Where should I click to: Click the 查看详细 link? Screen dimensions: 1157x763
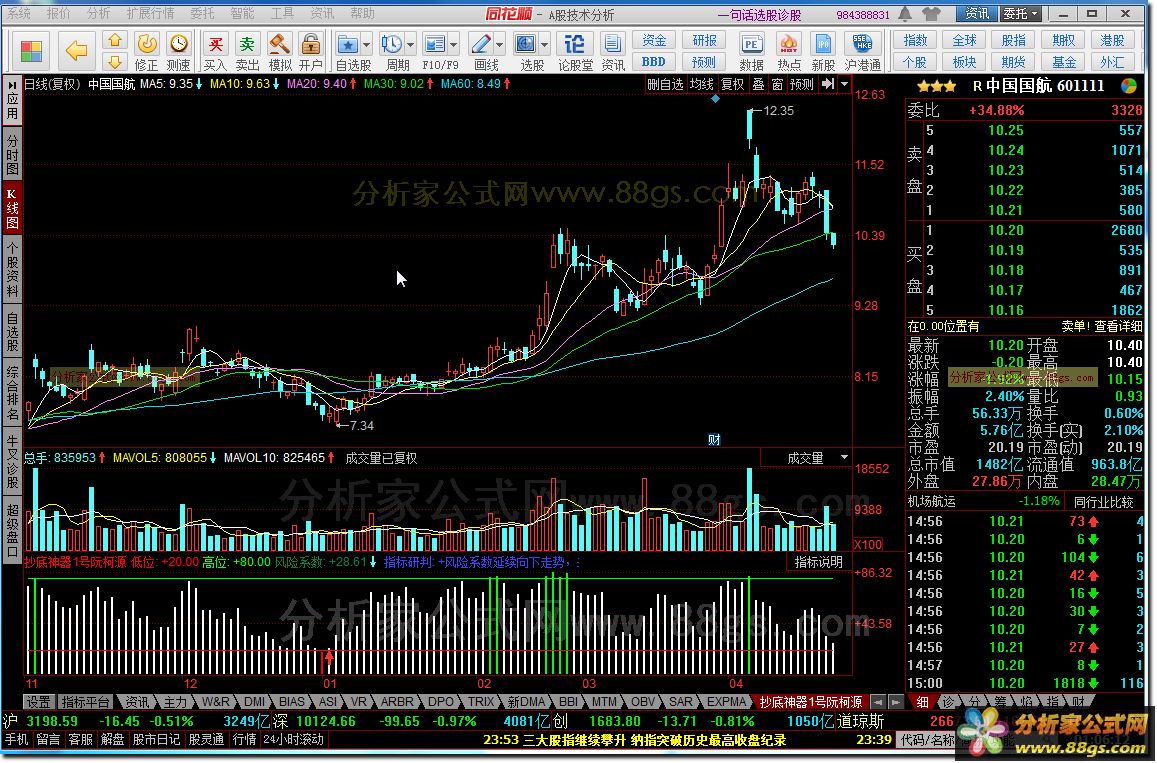click(x=1118, y=326)
